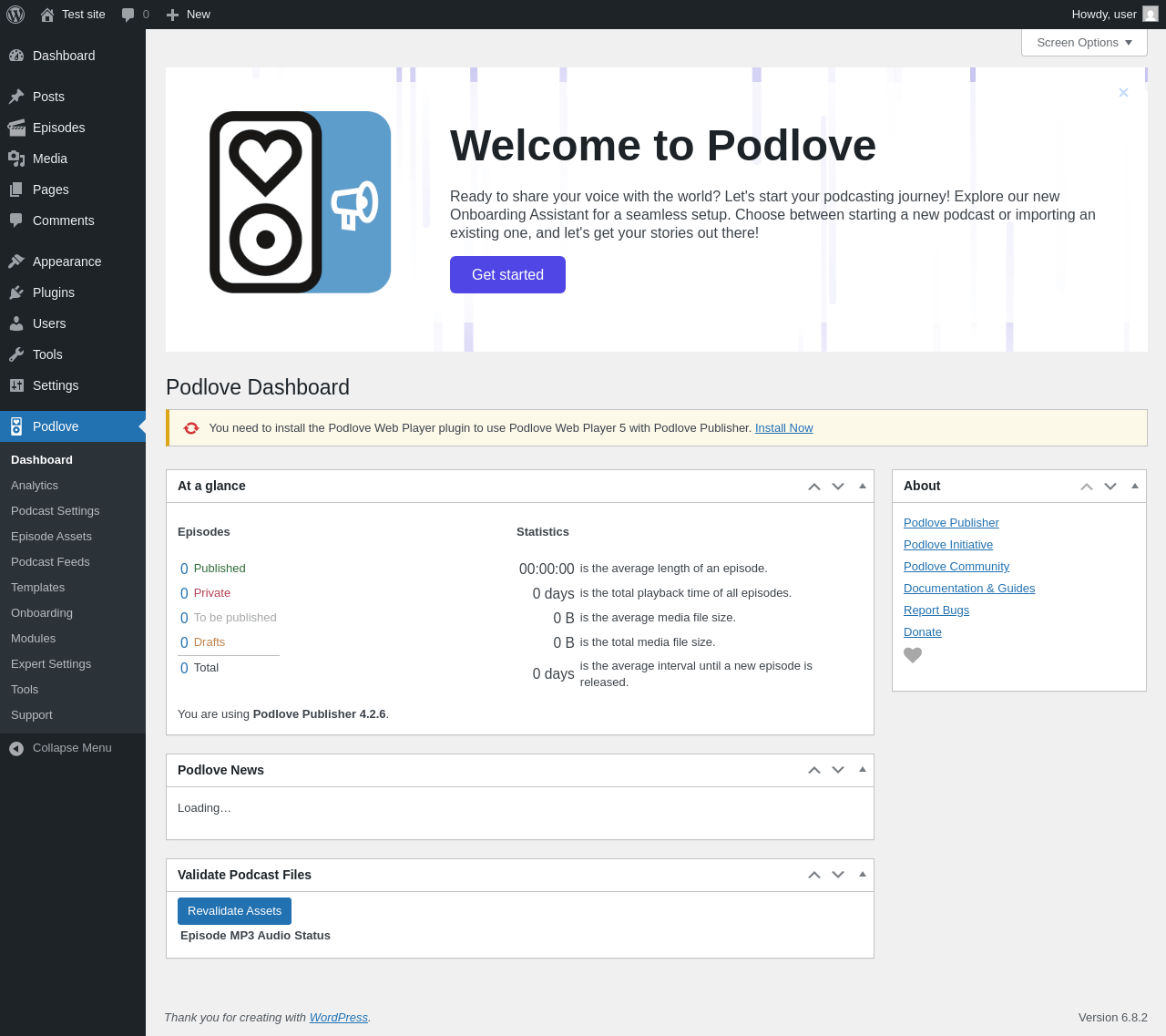
Task: Click the Comments icon in sidebar
Action: [x=16, y=221]
